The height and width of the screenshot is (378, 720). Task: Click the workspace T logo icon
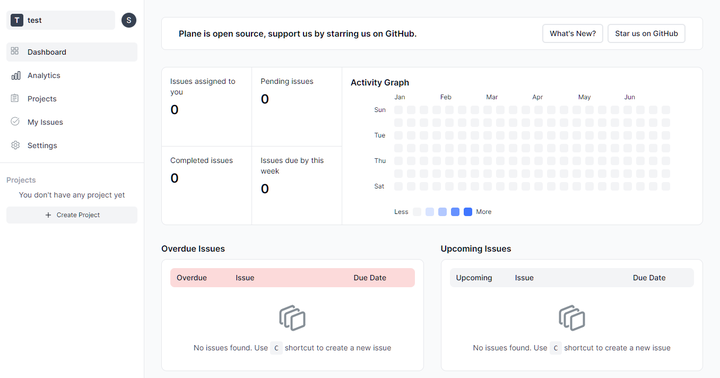(x=17, y=20)
